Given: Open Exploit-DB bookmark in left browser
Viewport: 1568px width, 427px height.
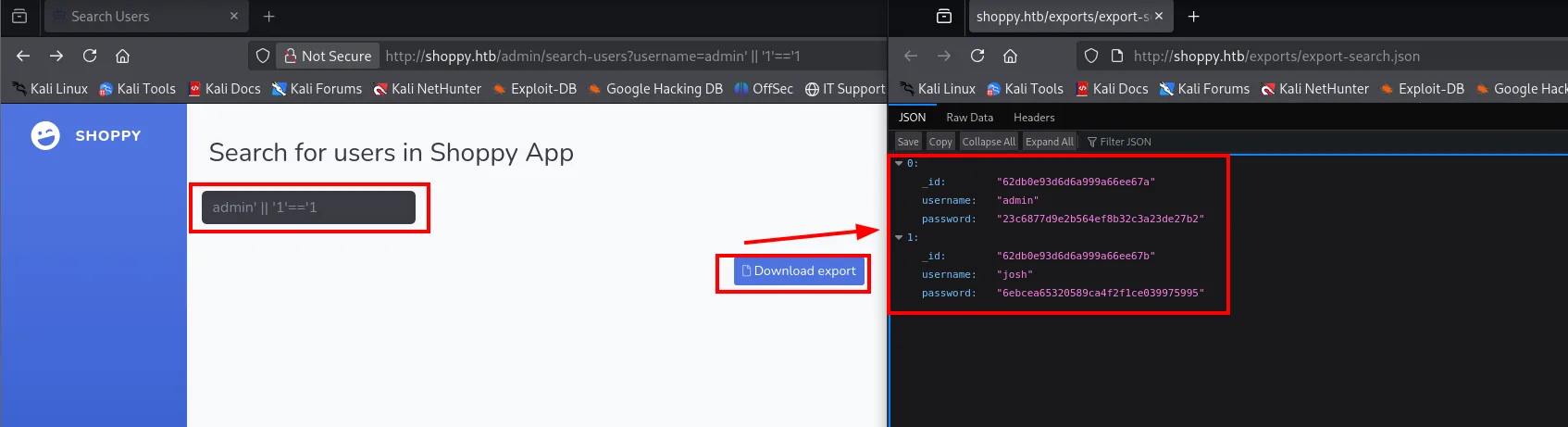Looking at the screenshot, I should coord(535,89).
